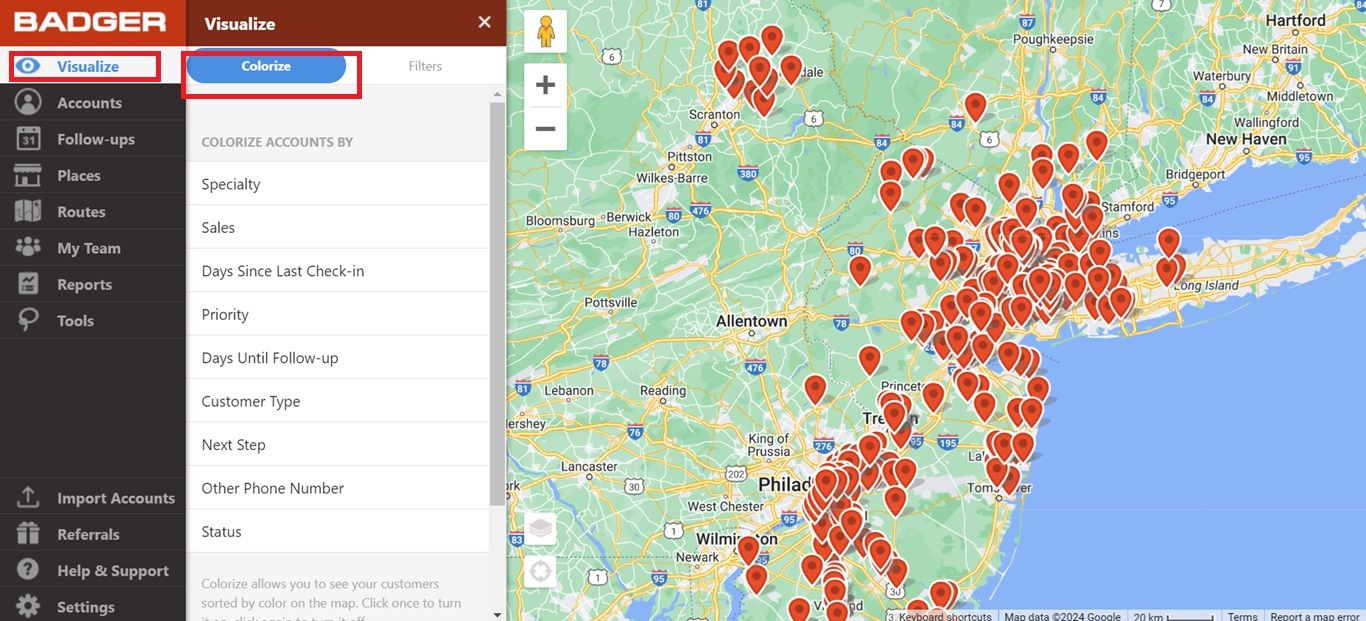1366x621 pixels.
Task: Colorize accounts by Specialty
Action: [x=338, y=184]
